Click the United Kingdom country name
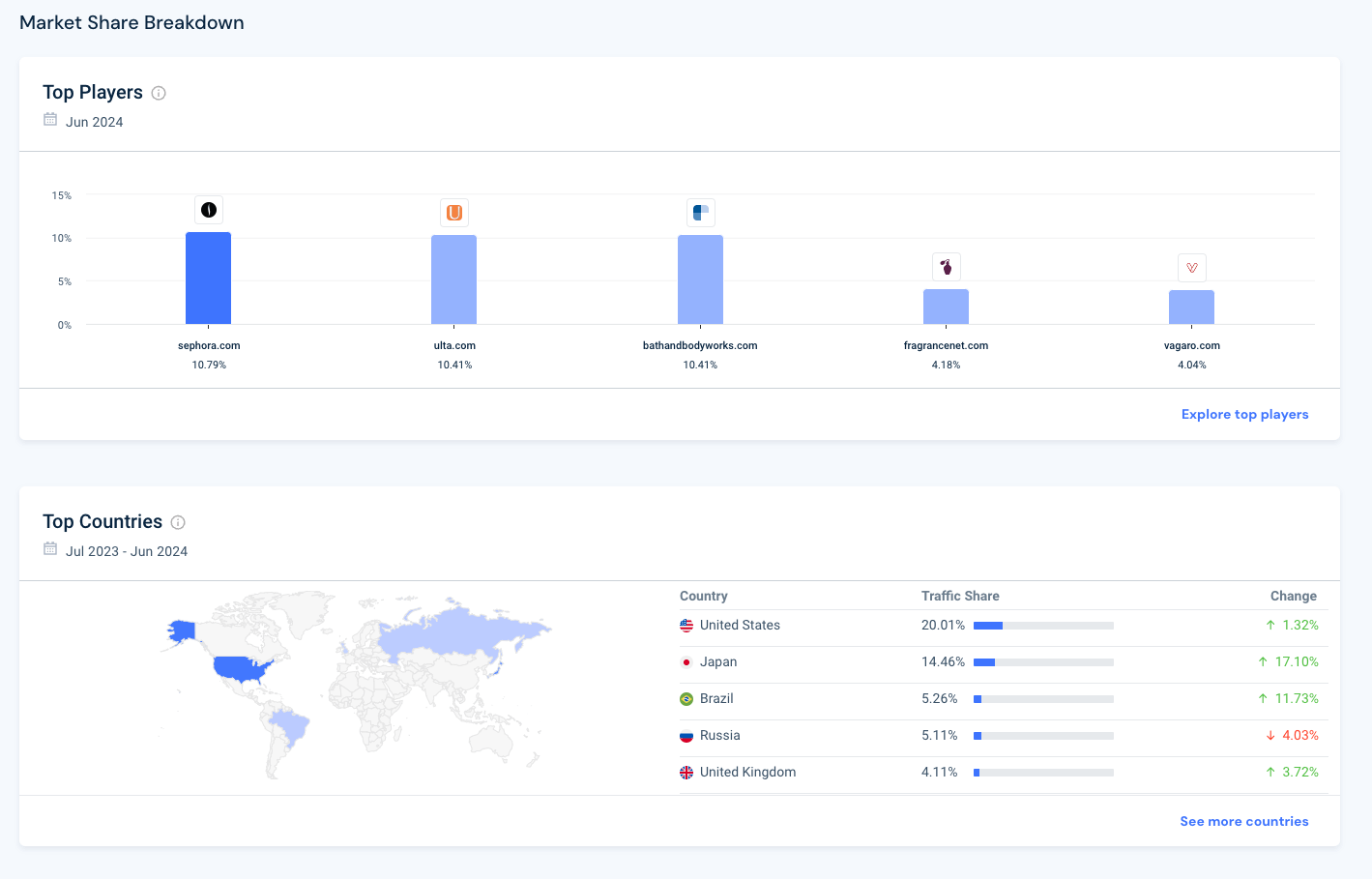The image size is (1372, 879). click(x=748, y=773)
